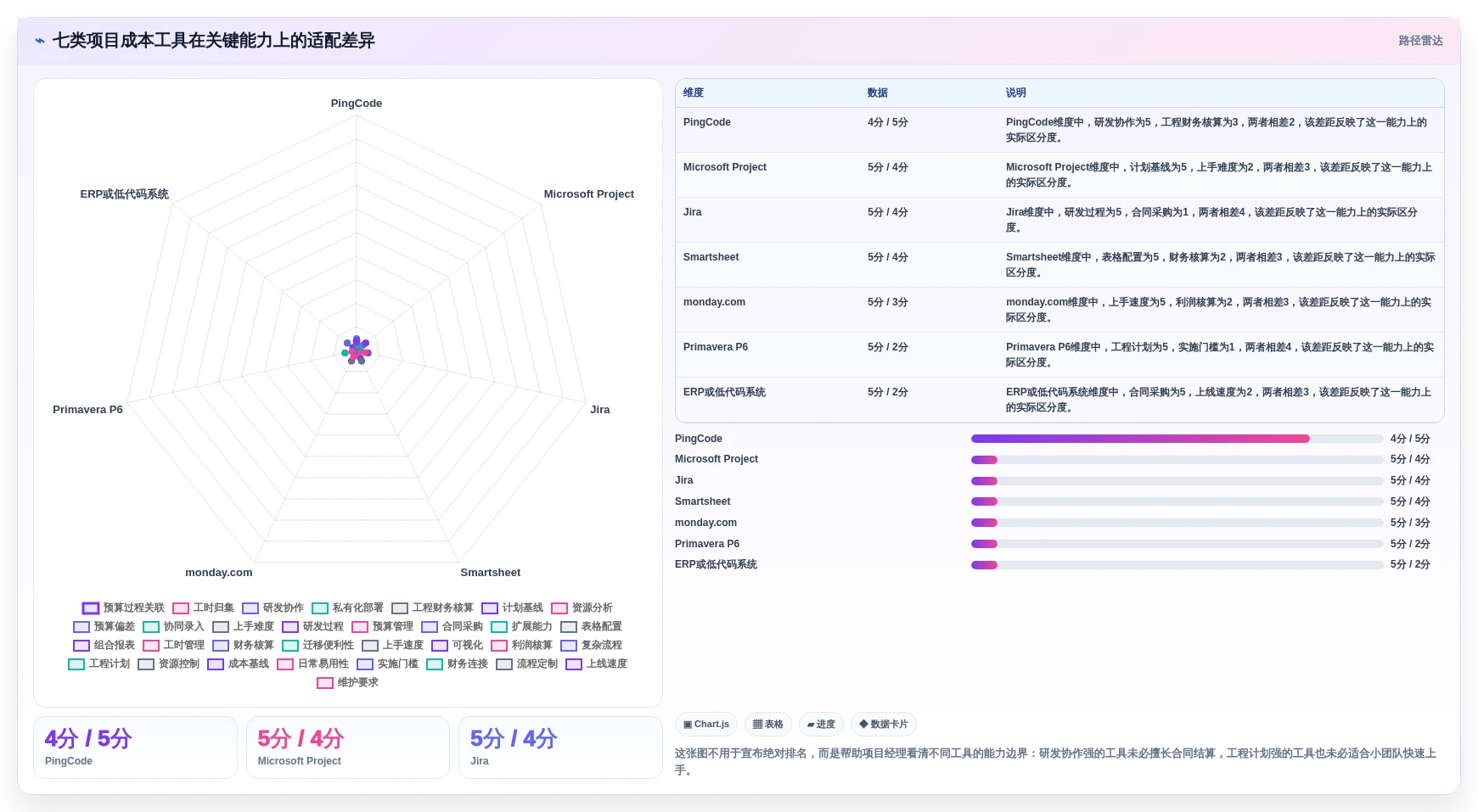This screenshot has height=812, width=1478.
Task: Toggle the 资源分析 legend item
Action: tap(582, 608)
